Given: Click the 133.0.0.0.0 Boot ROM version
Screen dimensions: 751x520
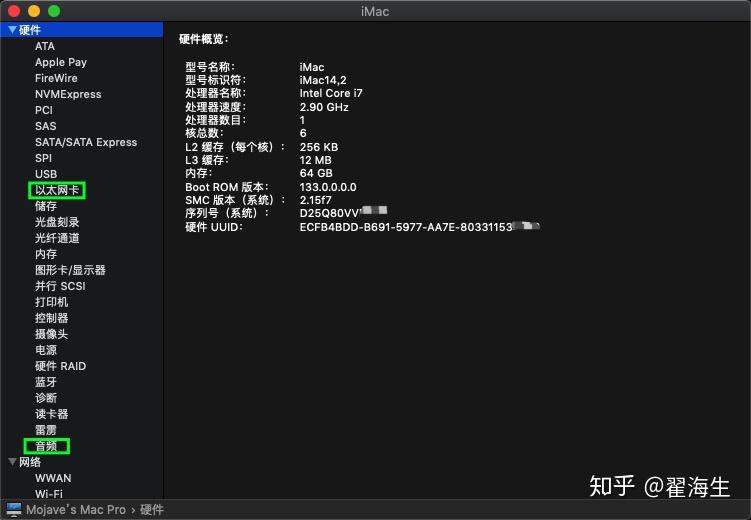Looking at the screenshot, I should [x=328, y=187].
